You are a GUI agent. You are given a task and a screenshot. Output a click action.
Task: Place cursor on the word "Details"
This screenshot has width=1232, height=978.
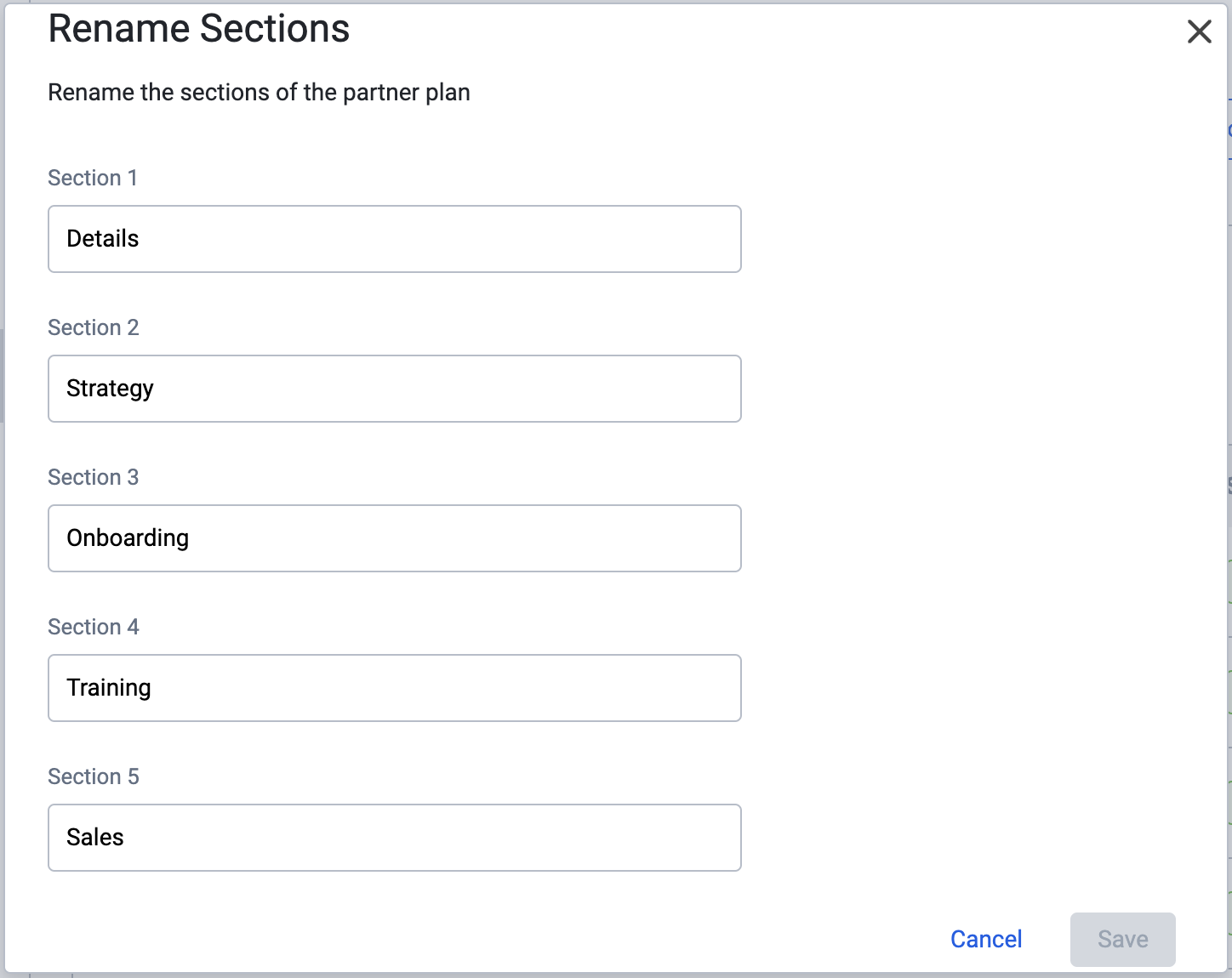coord(103,238)
